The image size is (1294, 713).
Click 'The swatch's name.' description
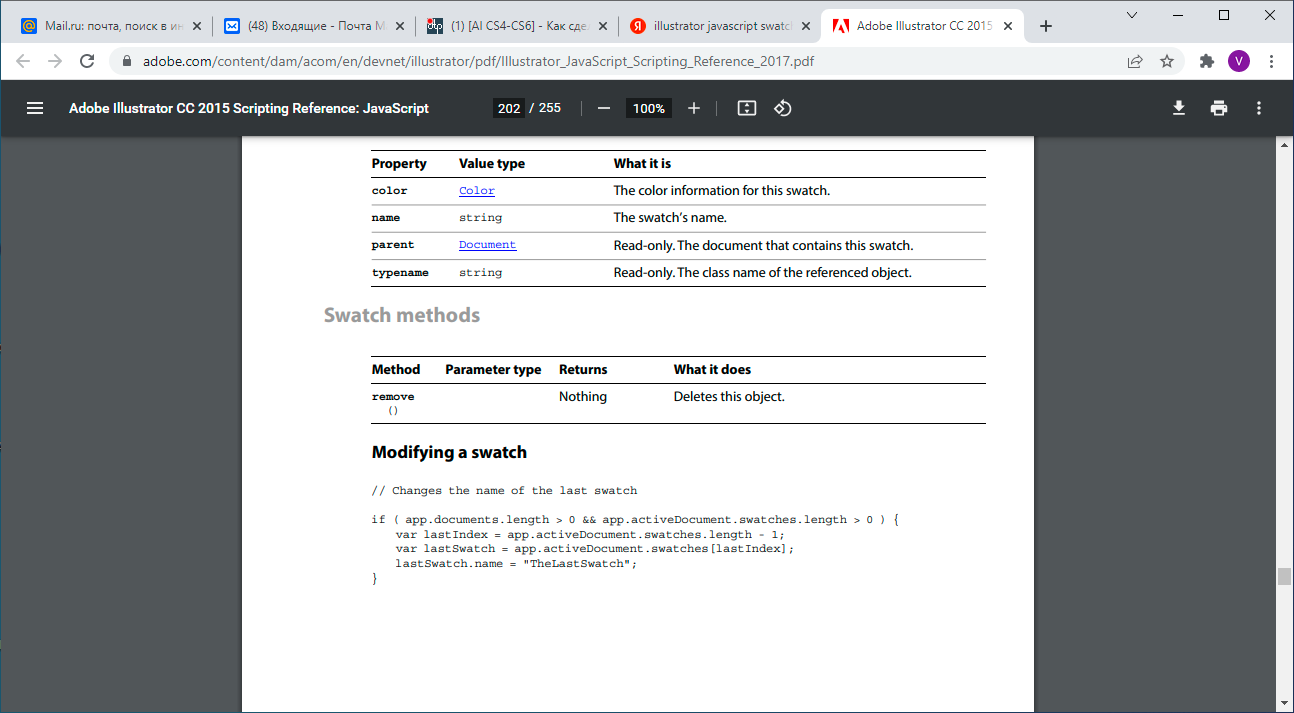pyautogui.click(x=670, y=217)
